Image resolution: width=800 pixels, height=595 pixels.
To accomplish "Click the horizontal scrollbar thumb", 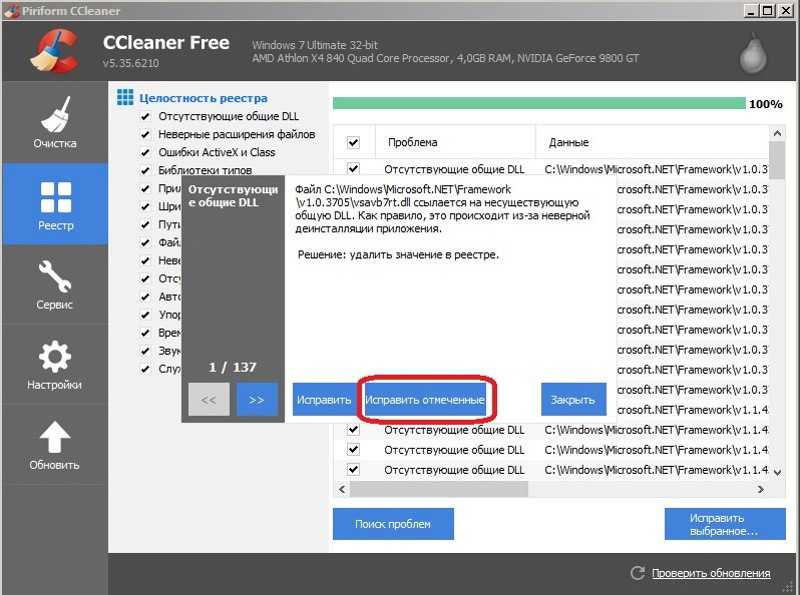I will pos(439,489).
